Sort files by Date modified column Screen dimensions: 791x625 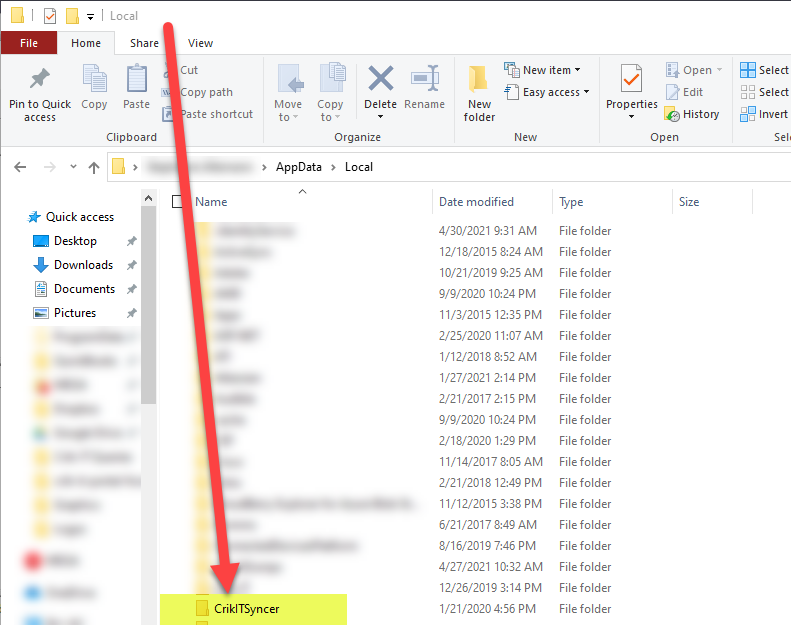(x=476, y=202)
